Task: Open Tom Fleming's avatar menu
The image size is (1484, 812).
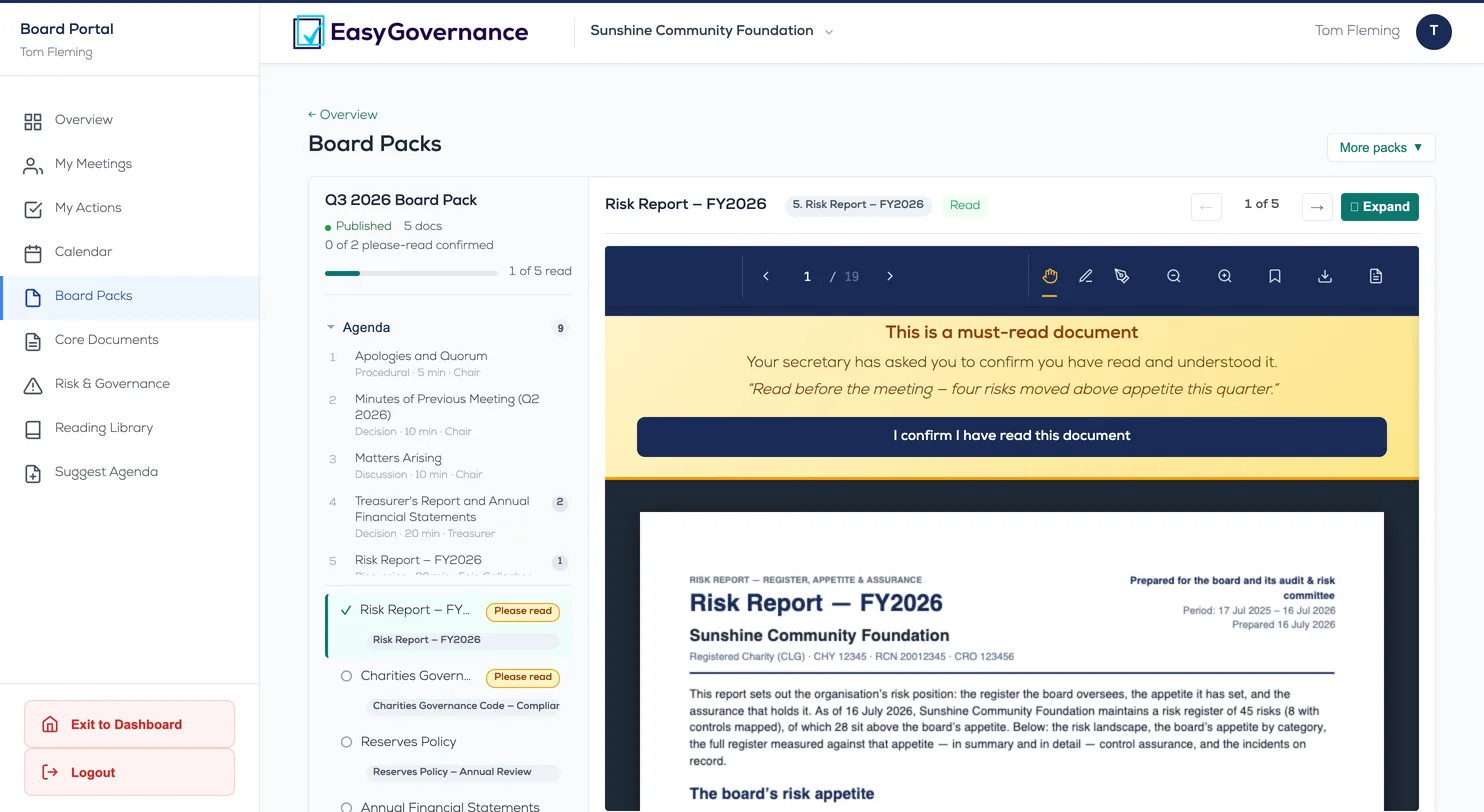Action: point(1433,32)
